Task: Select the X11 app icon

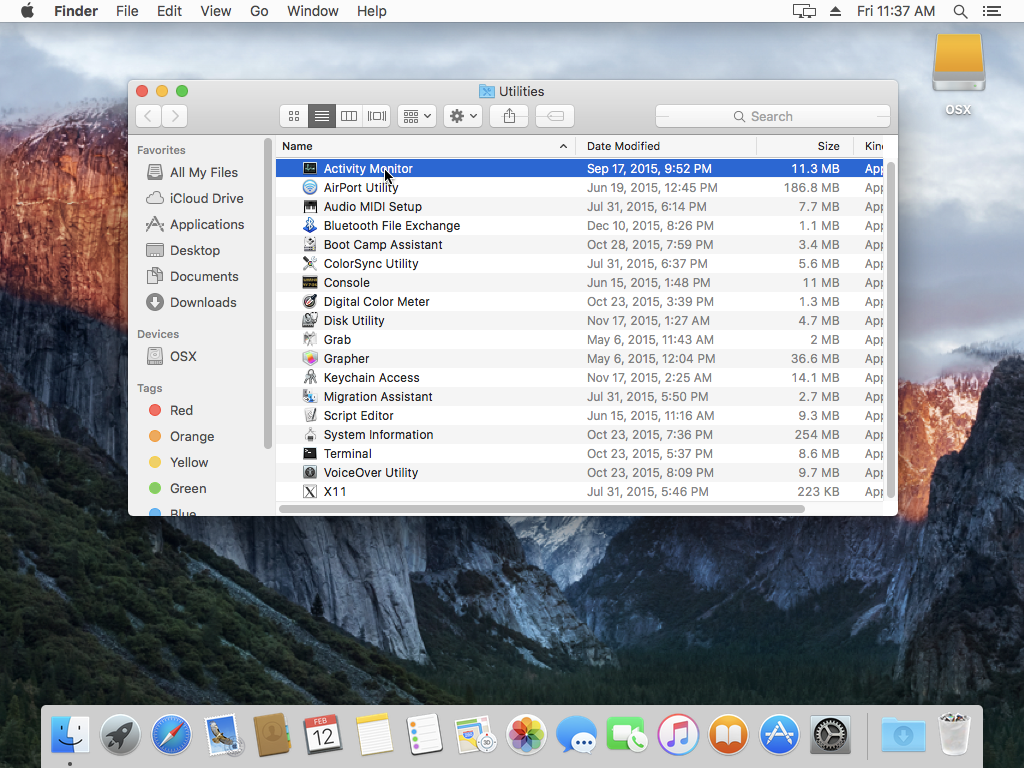Action: (x=310, y=491)
